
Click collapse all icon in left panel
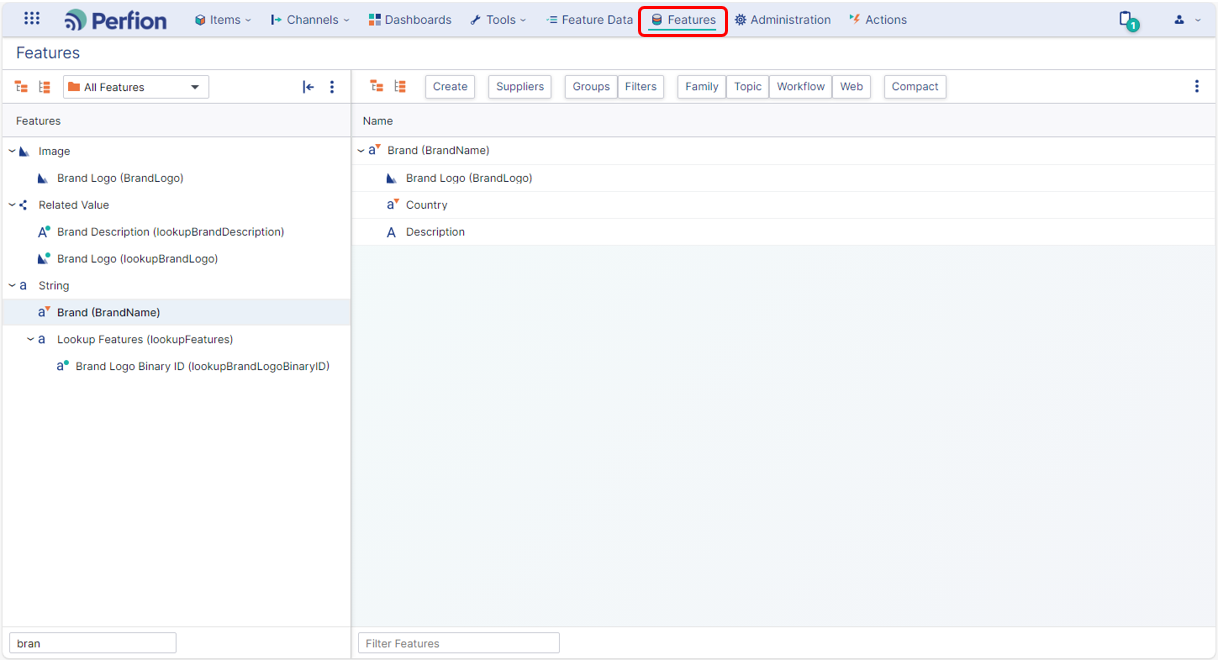click(44, 87)
